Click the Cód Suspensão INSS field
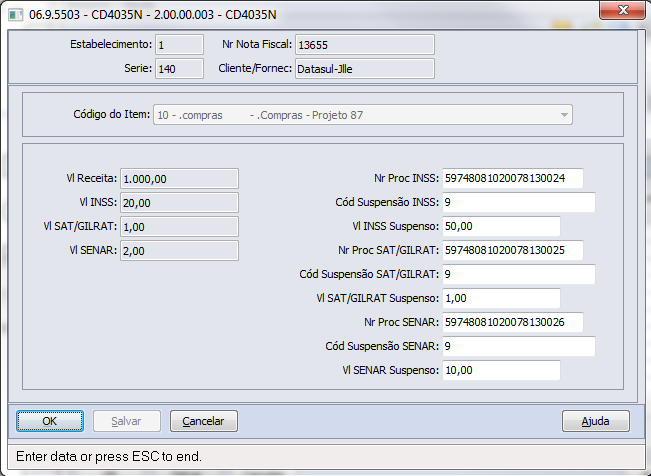Image resolution: width=651 pixels, height=476 pixels. [517, 202]
